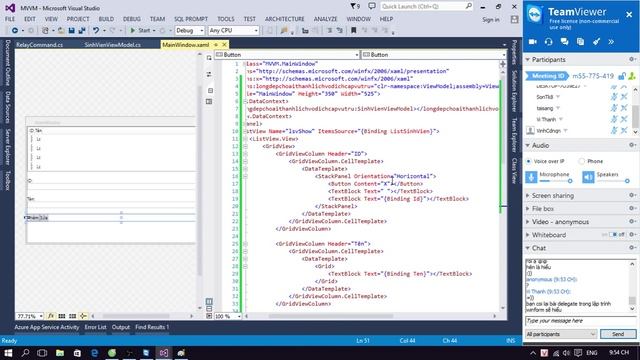The image size is (640, 360).
Task: Open the Output tab
Action: point(120,327)
